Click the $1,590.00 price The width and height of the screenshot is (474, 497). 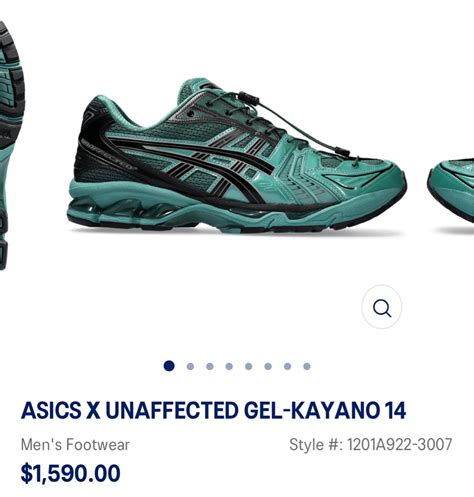point(70,473)
